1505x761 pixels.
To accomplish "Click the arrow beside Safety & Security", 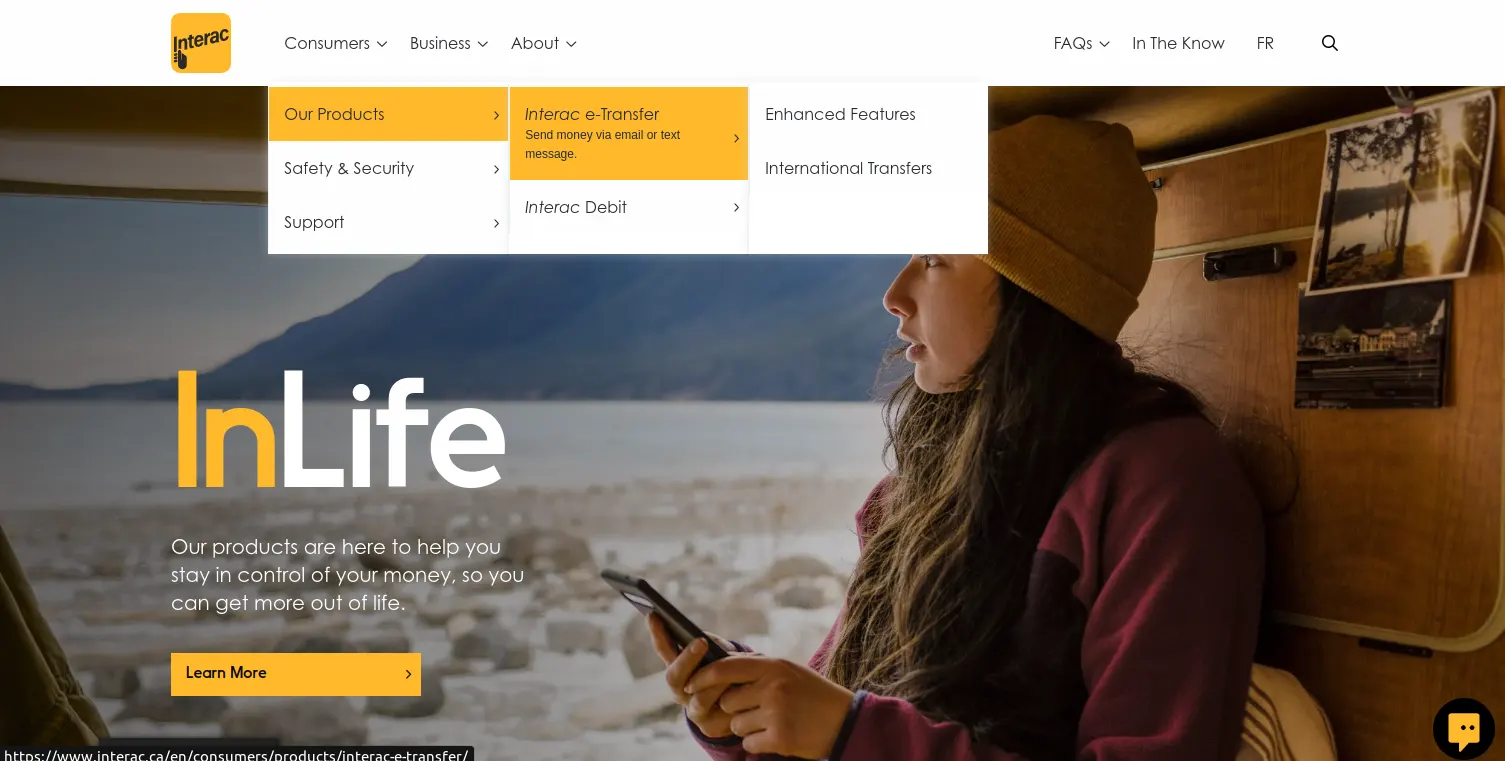I will tap(496, 169).
